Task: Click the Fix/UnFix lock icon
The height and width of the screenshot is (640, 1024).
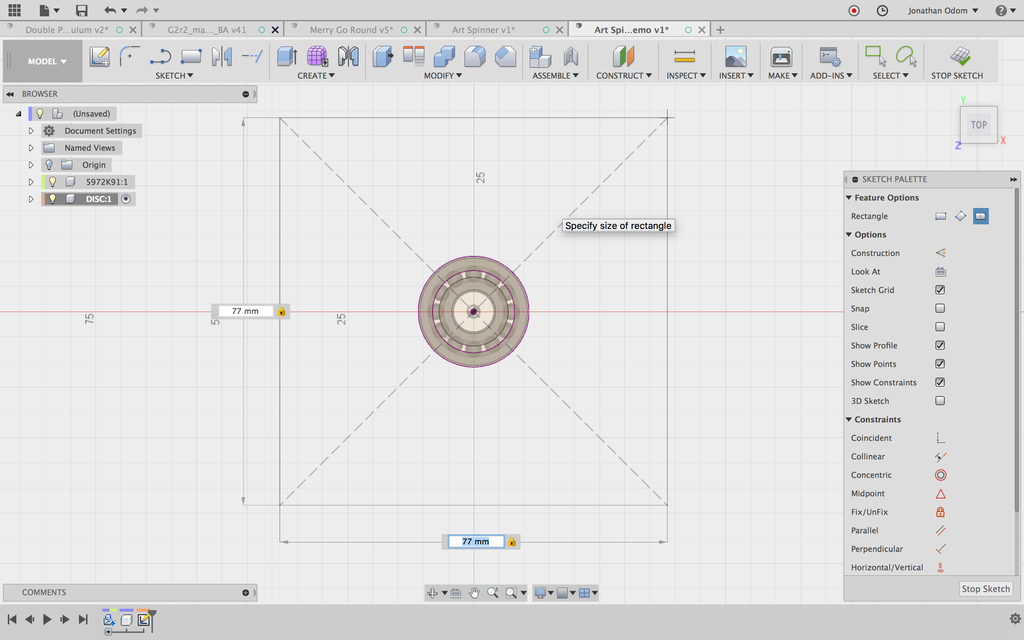Action: click(x=940, y=512)
